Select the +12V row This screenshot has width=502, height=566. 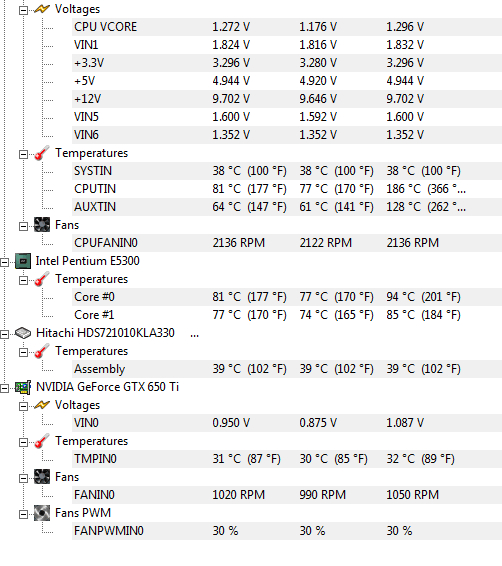(287, 99)
